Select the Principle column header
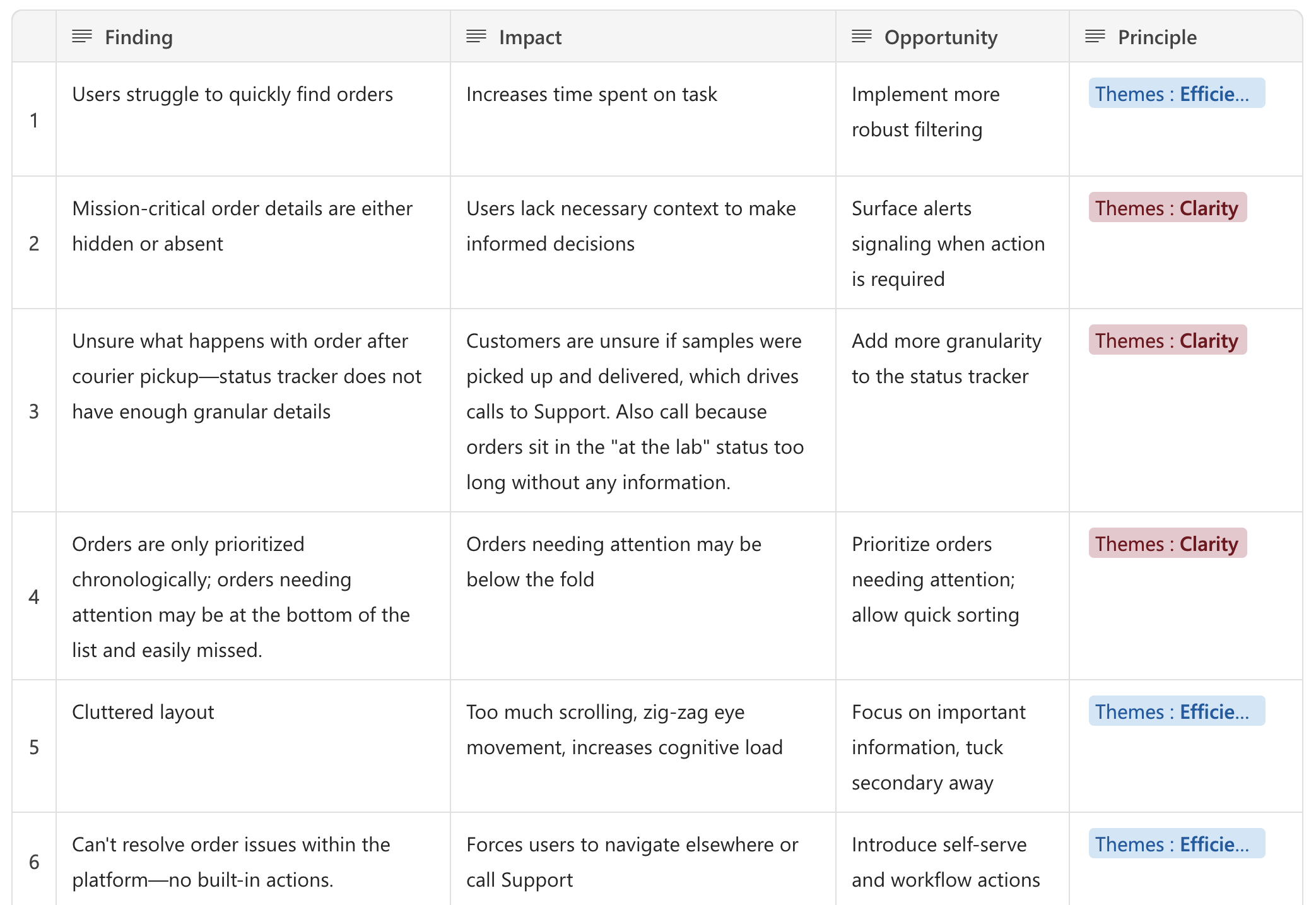The width and height of the screenshot is (1316, 905). coord(1186,37)
